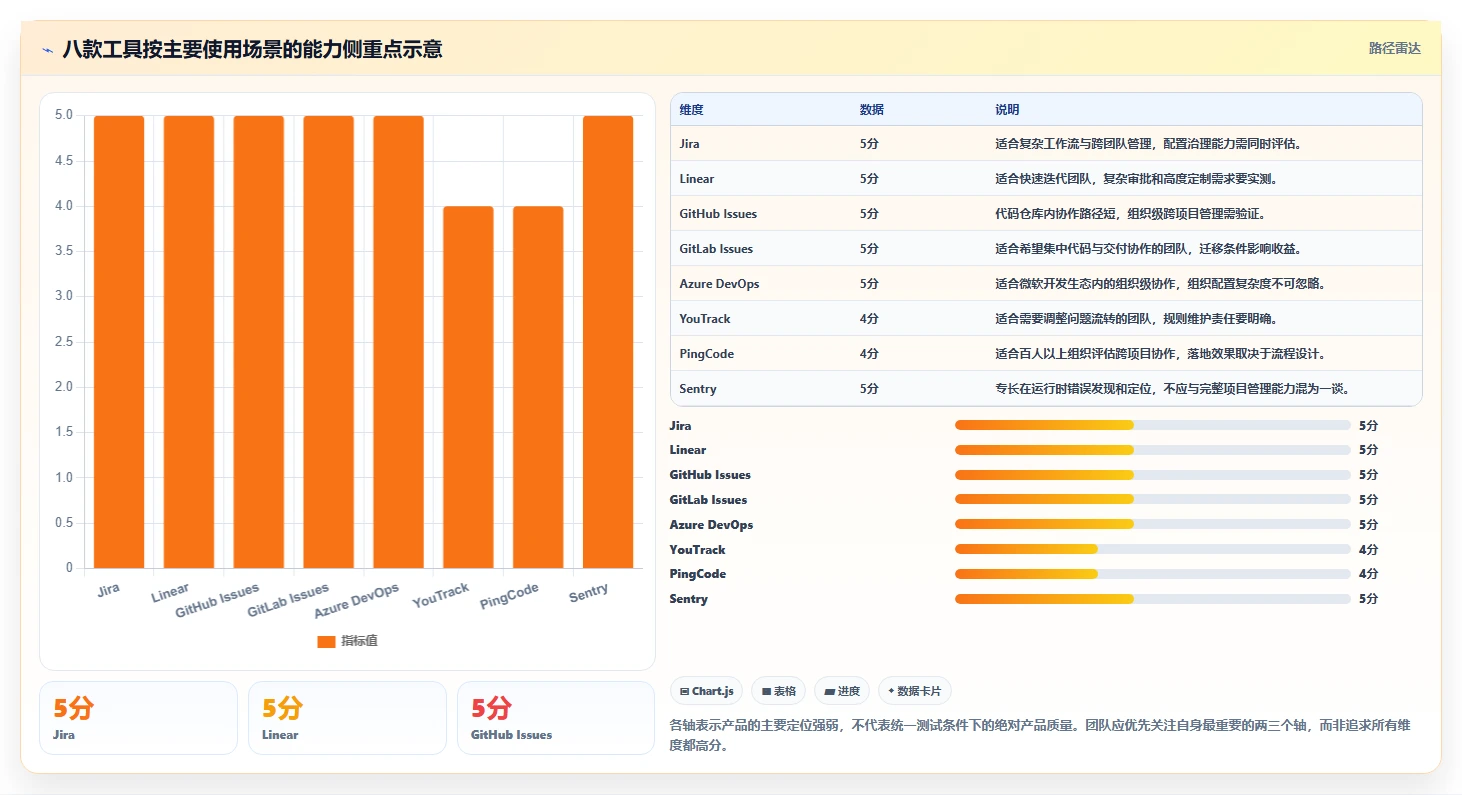This screenshot has height=795, width=1462.
Task: Select the Chart.js chip
Action: click(706, 691)
